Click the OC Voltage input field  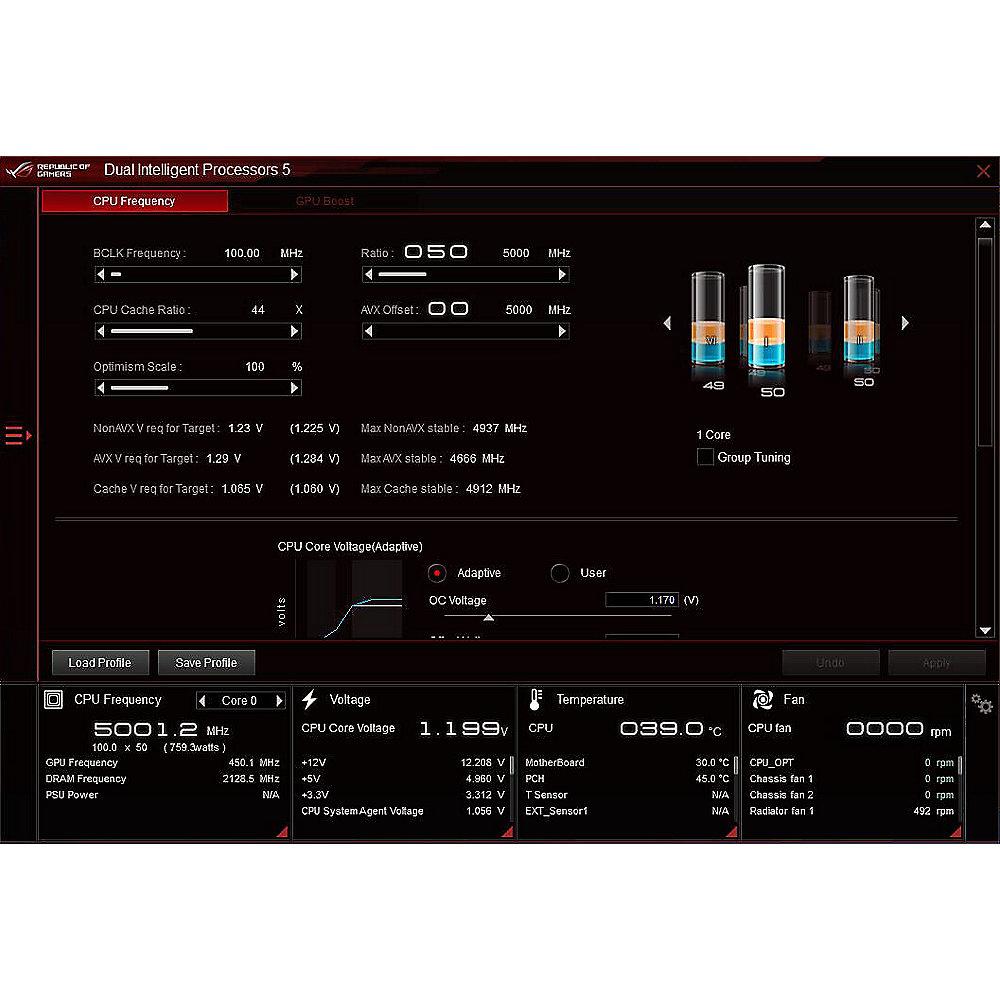pos(642,600)
